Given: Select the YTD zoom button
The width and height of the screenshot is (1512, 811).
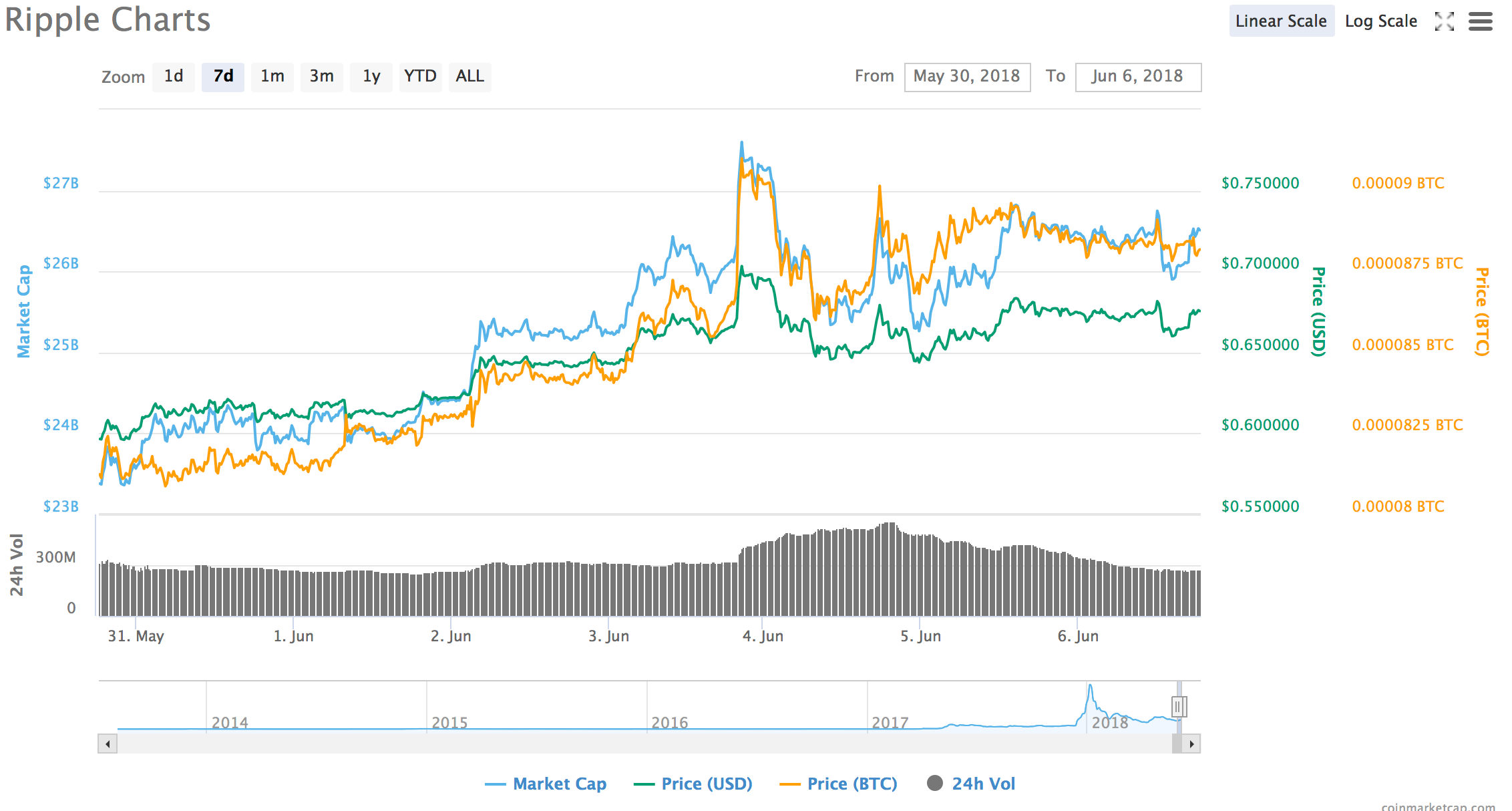Looking at the screenshot, I should (420, 77).
